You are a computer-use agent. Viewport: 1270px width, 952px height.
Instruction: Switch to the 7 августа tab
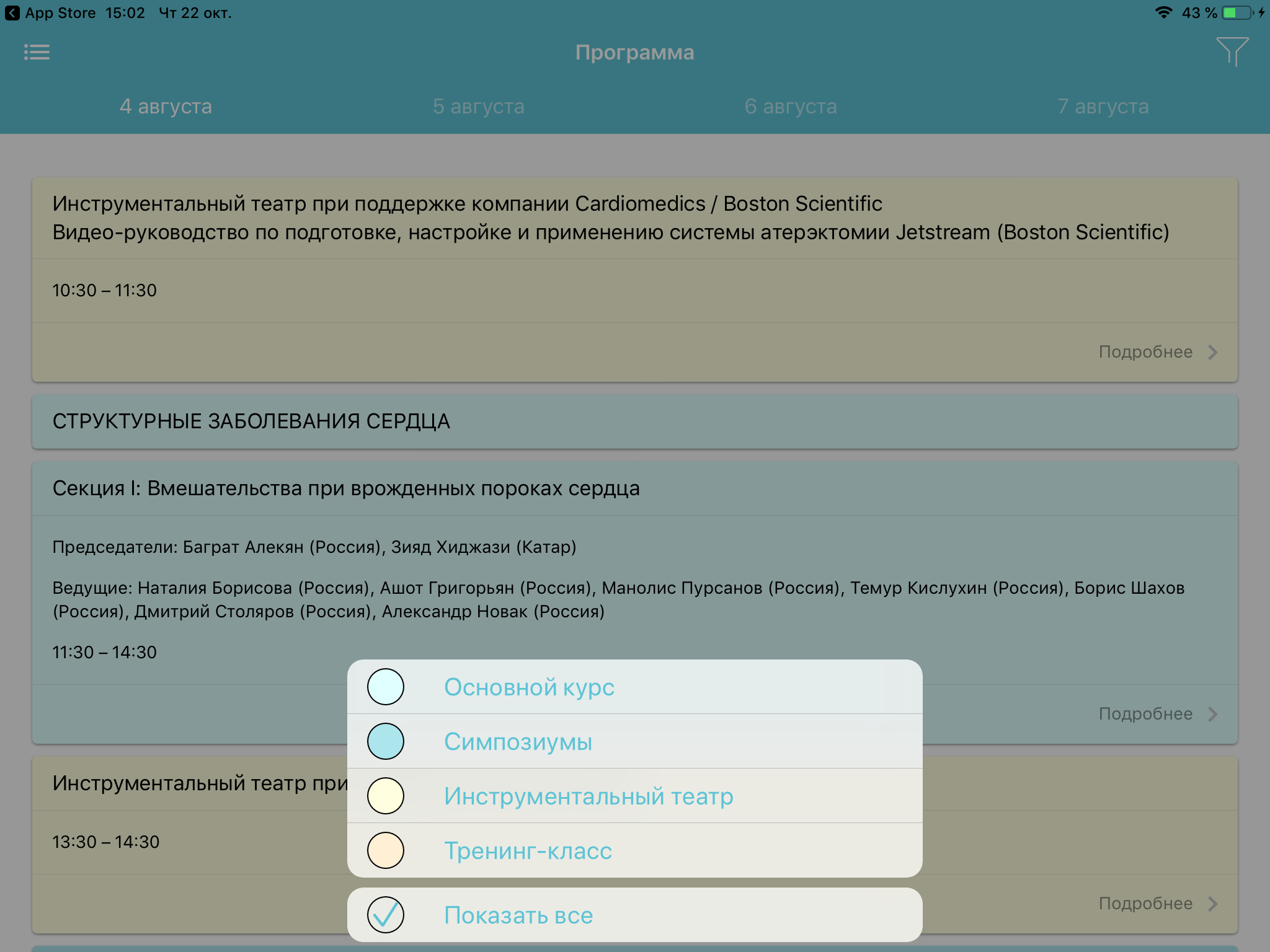point(1103,107)
